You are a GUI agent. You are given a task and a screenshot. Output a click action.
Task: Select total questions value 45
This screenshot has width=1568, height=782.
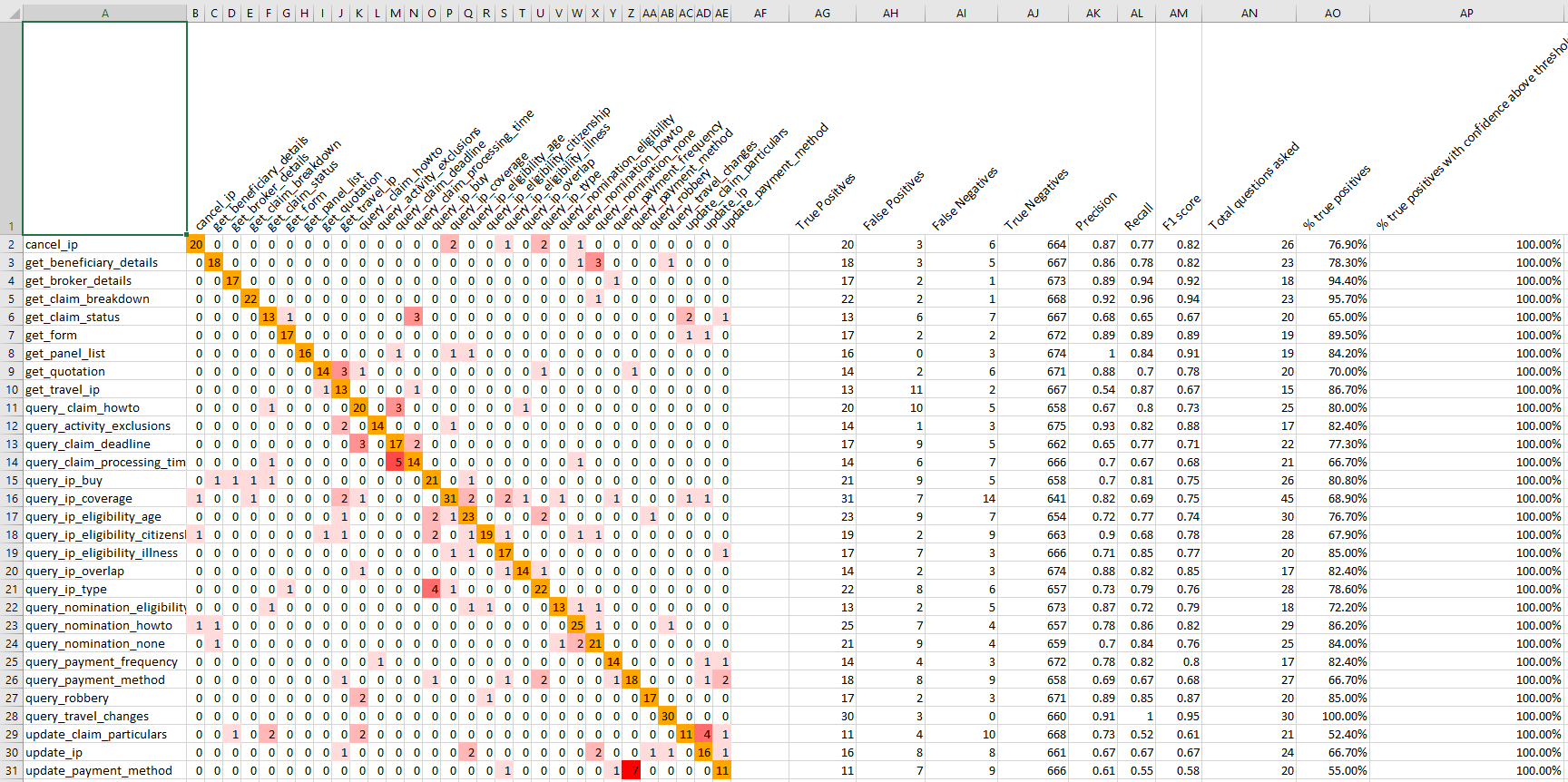tap(1249, 498)
